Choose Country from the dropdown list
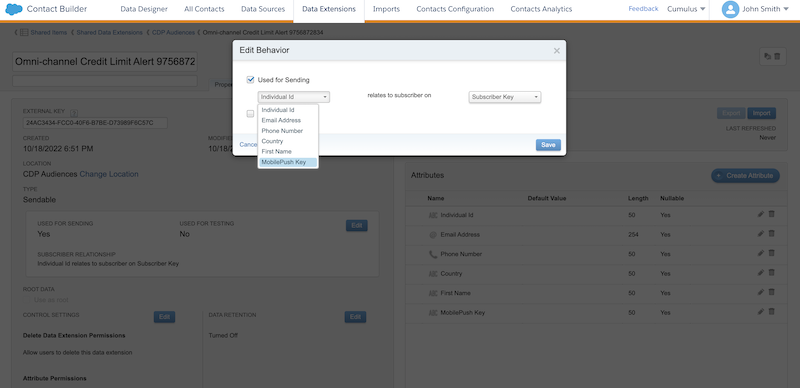The height and width of the screenshot is (388, 800). point(288,141)
